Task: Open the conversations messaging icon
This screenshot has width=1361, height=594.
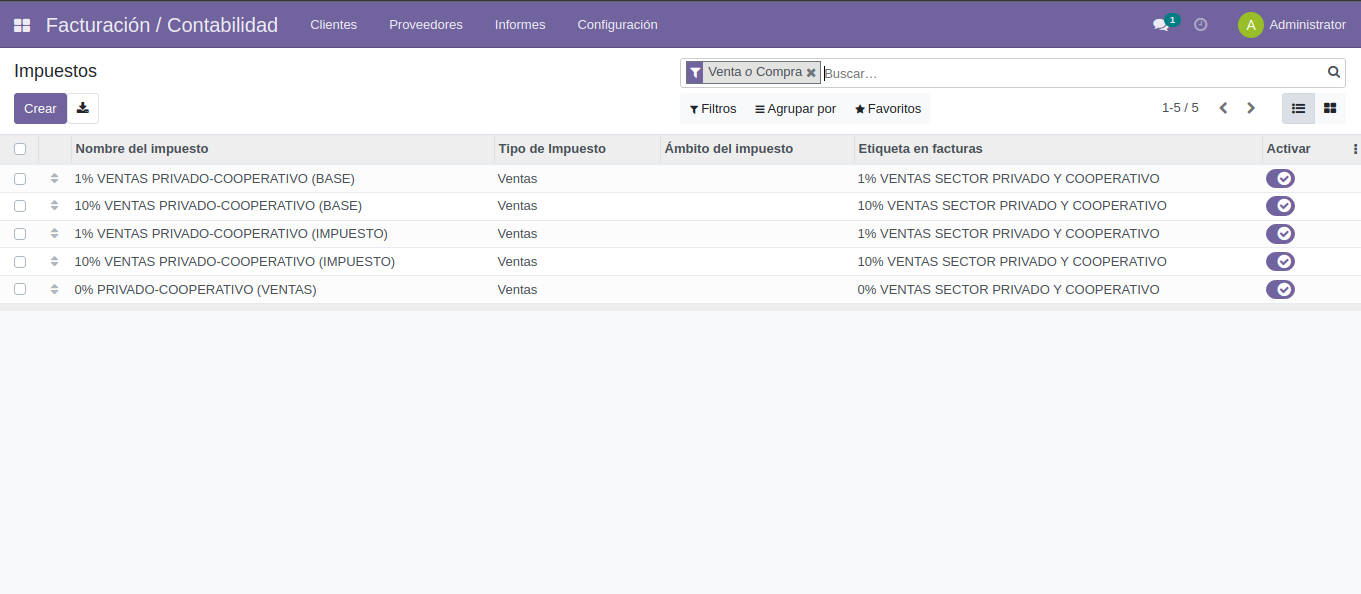Action: 1160,24
